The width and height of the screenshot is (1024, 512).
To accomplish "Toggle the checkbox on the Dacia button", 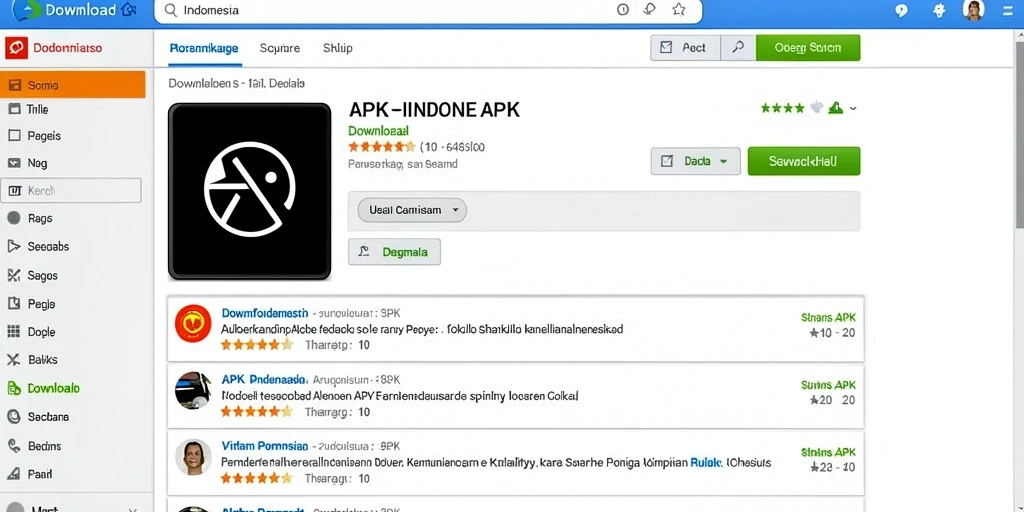I will [x=667, y=161].
